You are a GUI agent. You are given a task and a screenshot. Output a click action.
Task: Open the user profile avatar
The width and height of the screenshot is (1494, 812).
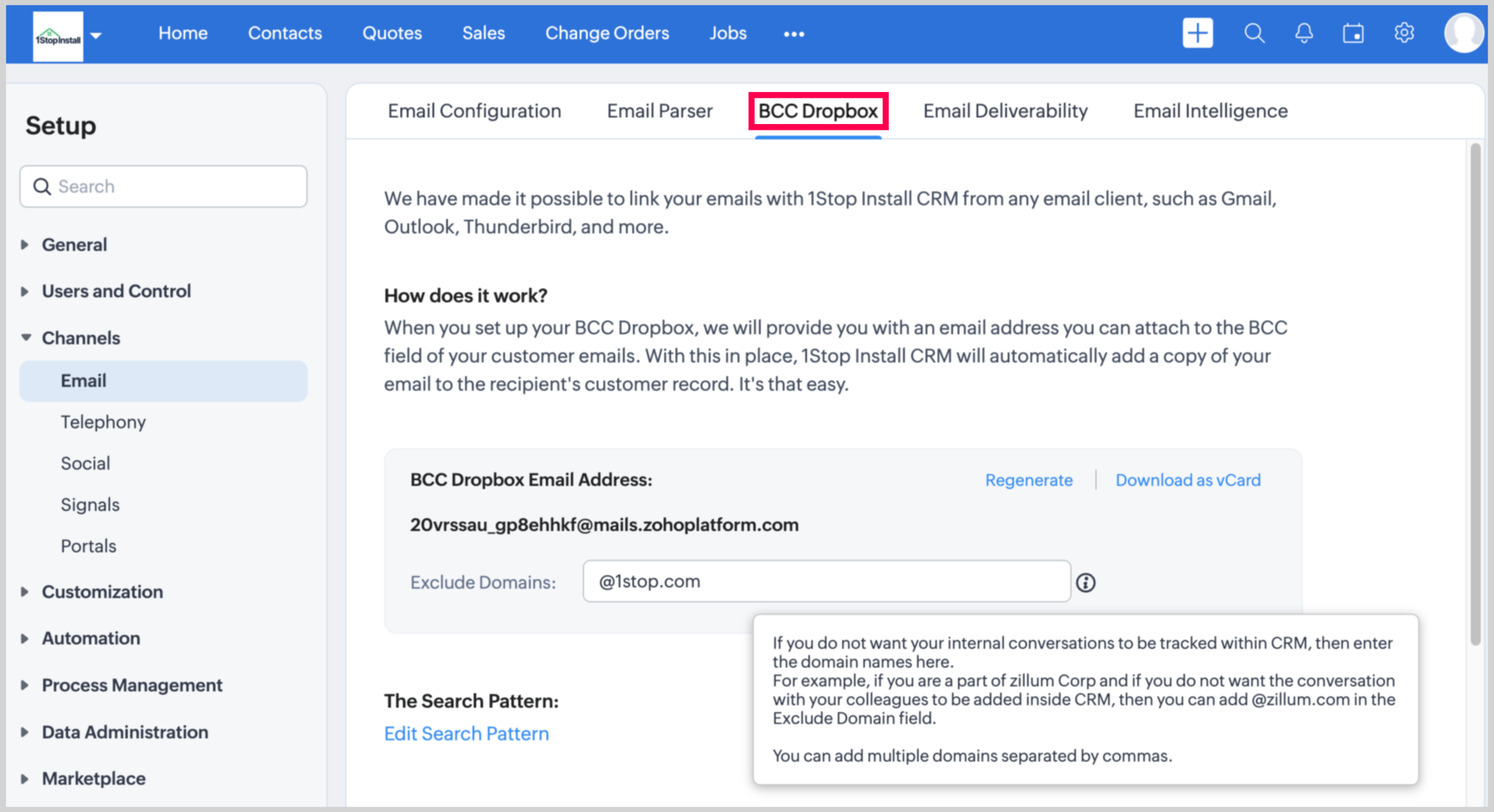coord(1463,33)
